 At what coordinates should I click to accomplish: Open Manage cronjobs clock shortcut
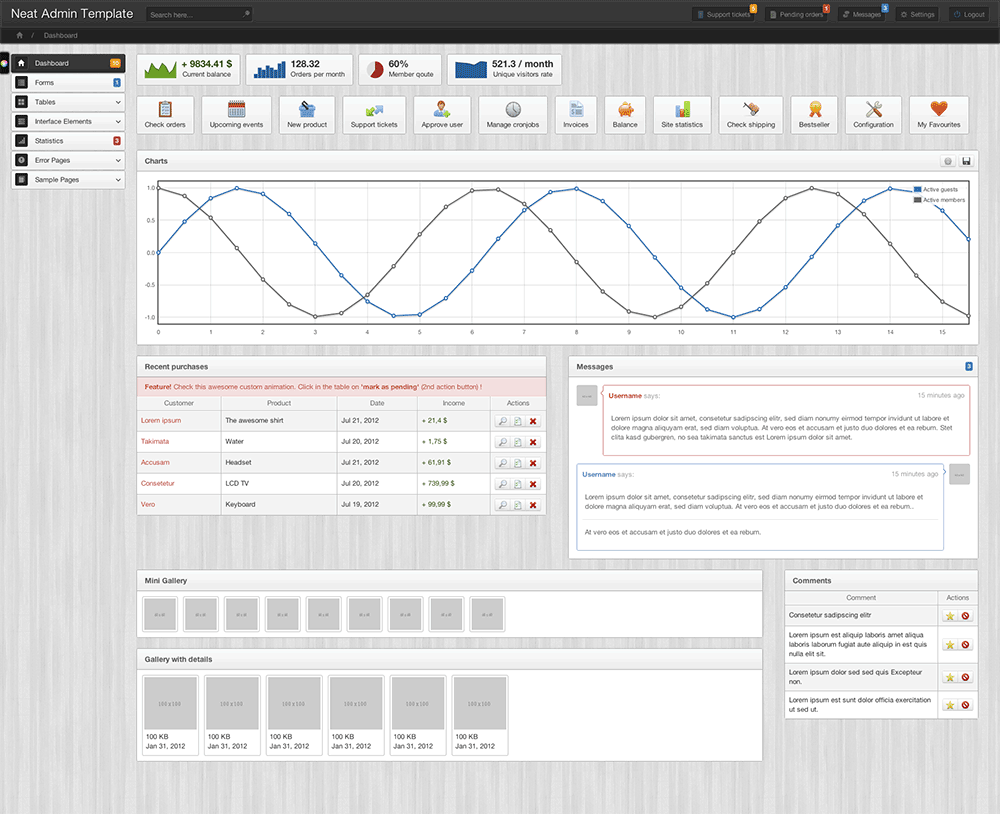coord(513,110)
